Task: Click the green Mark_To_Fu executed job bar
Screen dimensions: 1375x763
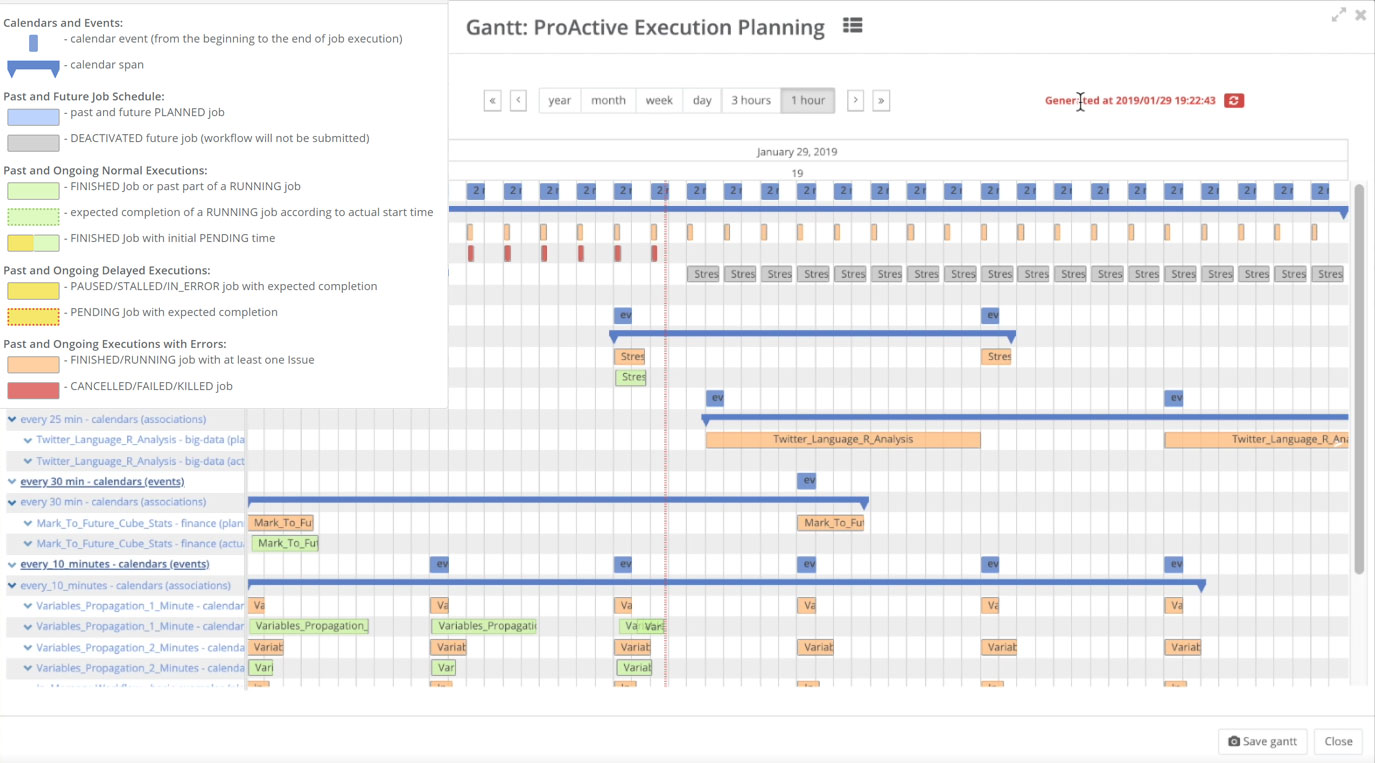Action: point(286,543)
